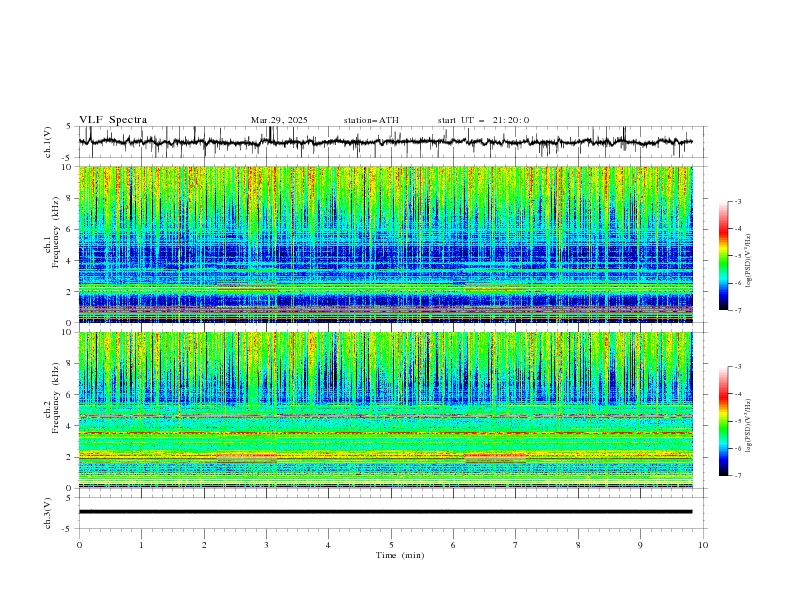Click the ch.1 "Frequency (kHz)" axis label
This screenshot has height=612, width=792.
pyautogui.click(x=55, y=232)
